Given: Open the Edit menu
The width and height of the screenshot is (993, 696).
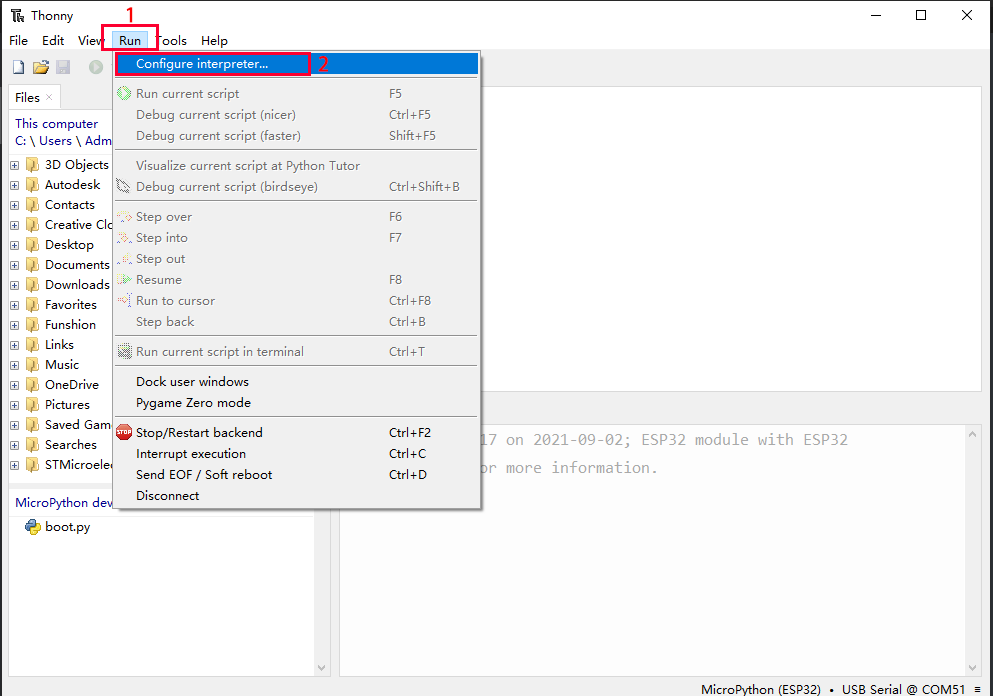Looking at the screenshot, I should pos(53,41).
